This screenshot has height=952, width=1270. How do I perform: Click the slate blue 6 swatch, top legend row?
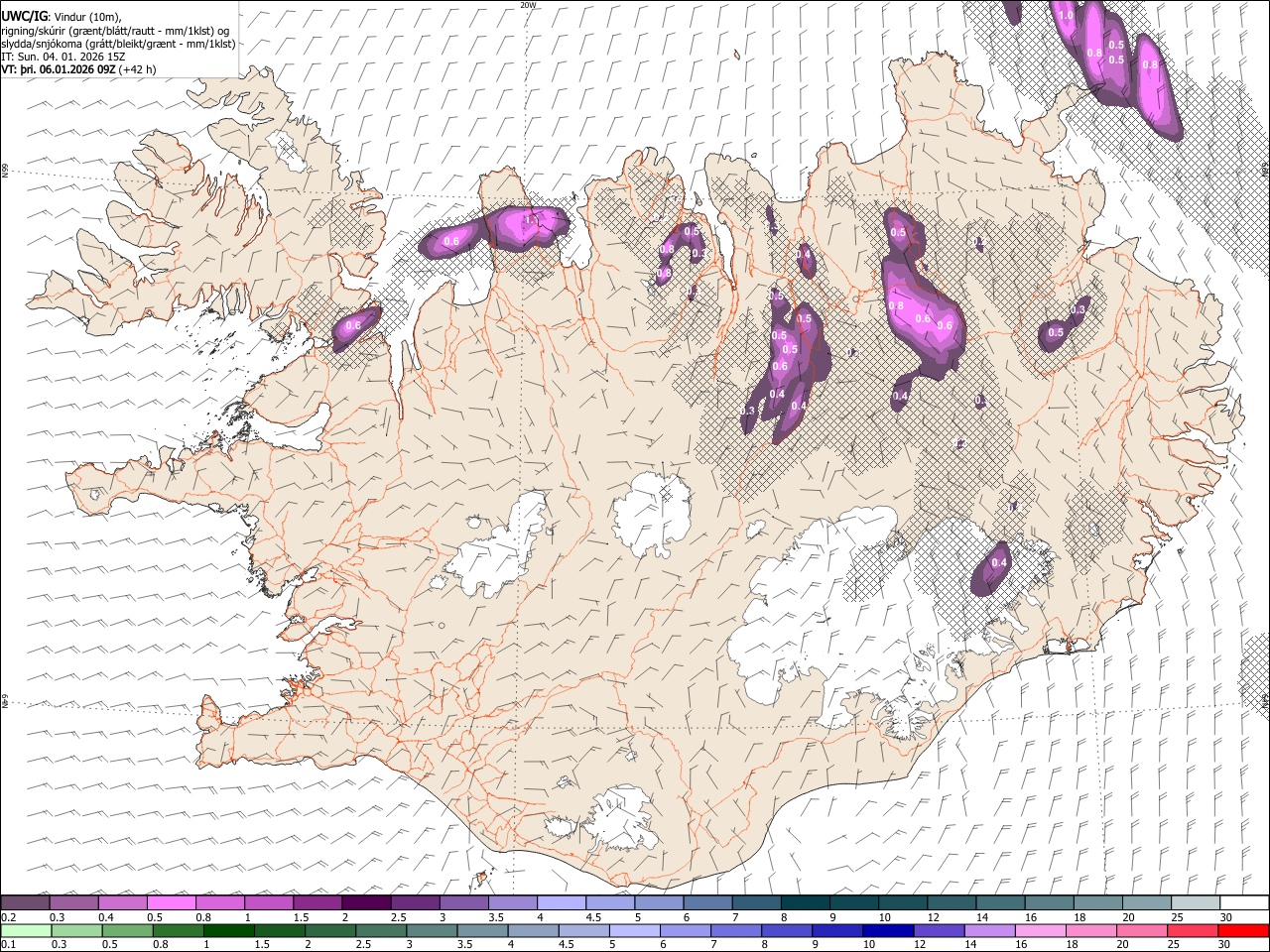click(708, 903)
